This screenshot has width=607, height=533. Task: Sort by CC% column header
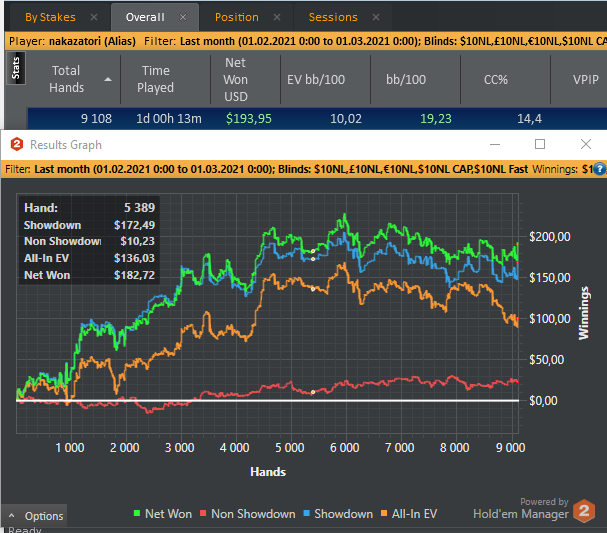[496, 79]
